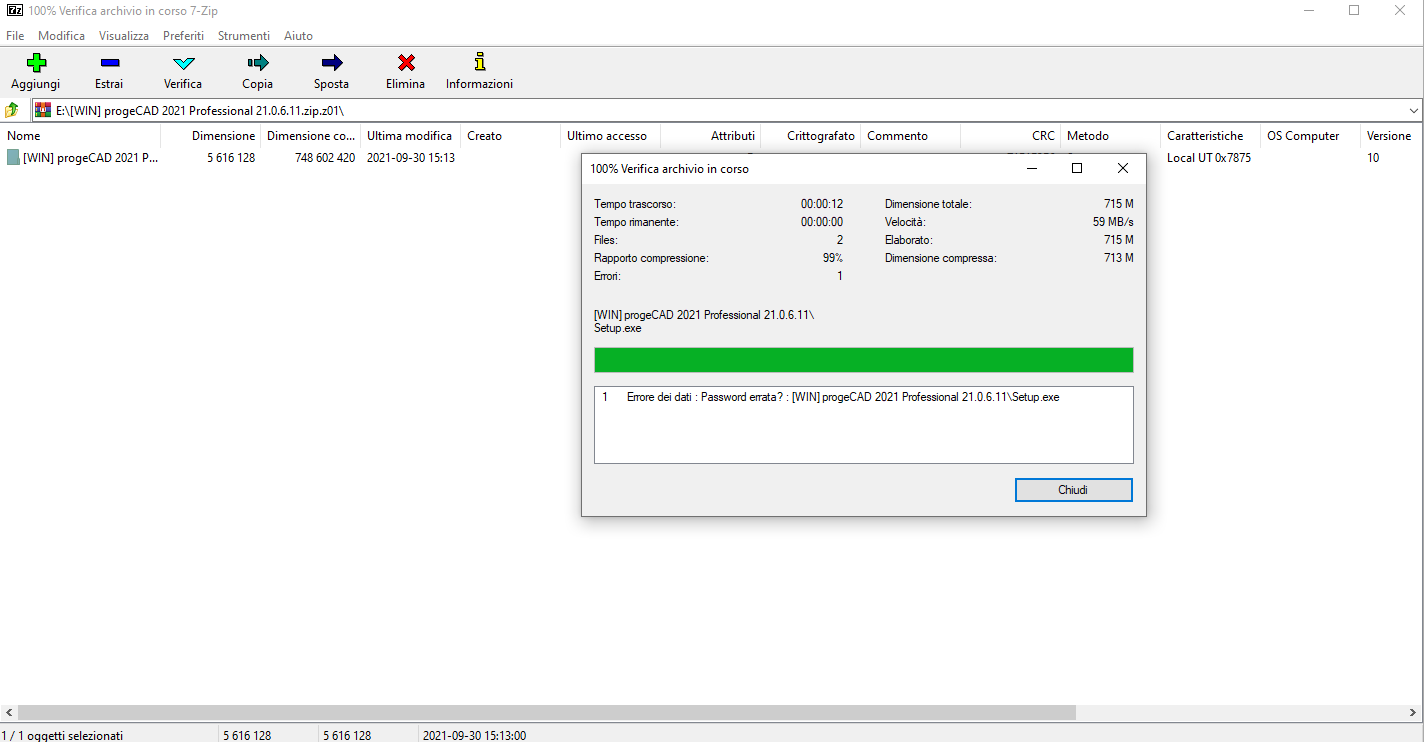
Task: Click the Rapporto compressione '99%' value
Action: [x=831, y=258]
